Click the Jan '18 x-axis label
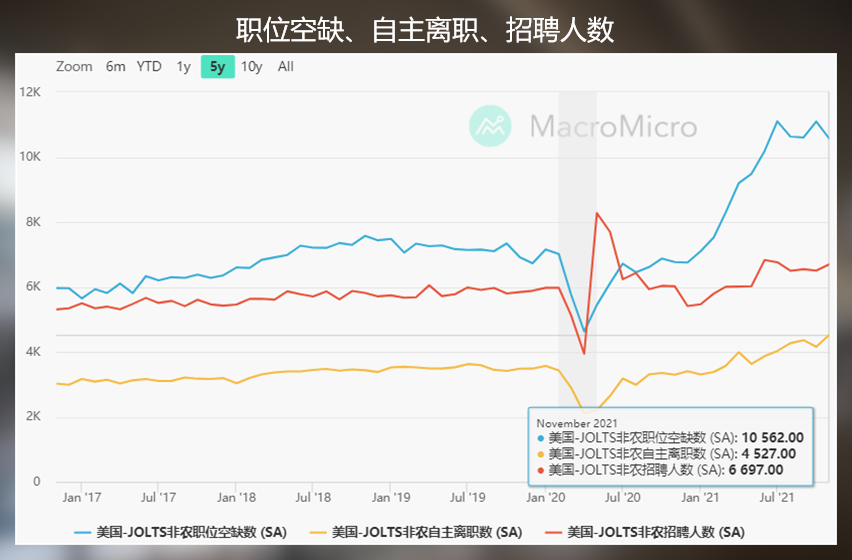 (x=236, y=498)
